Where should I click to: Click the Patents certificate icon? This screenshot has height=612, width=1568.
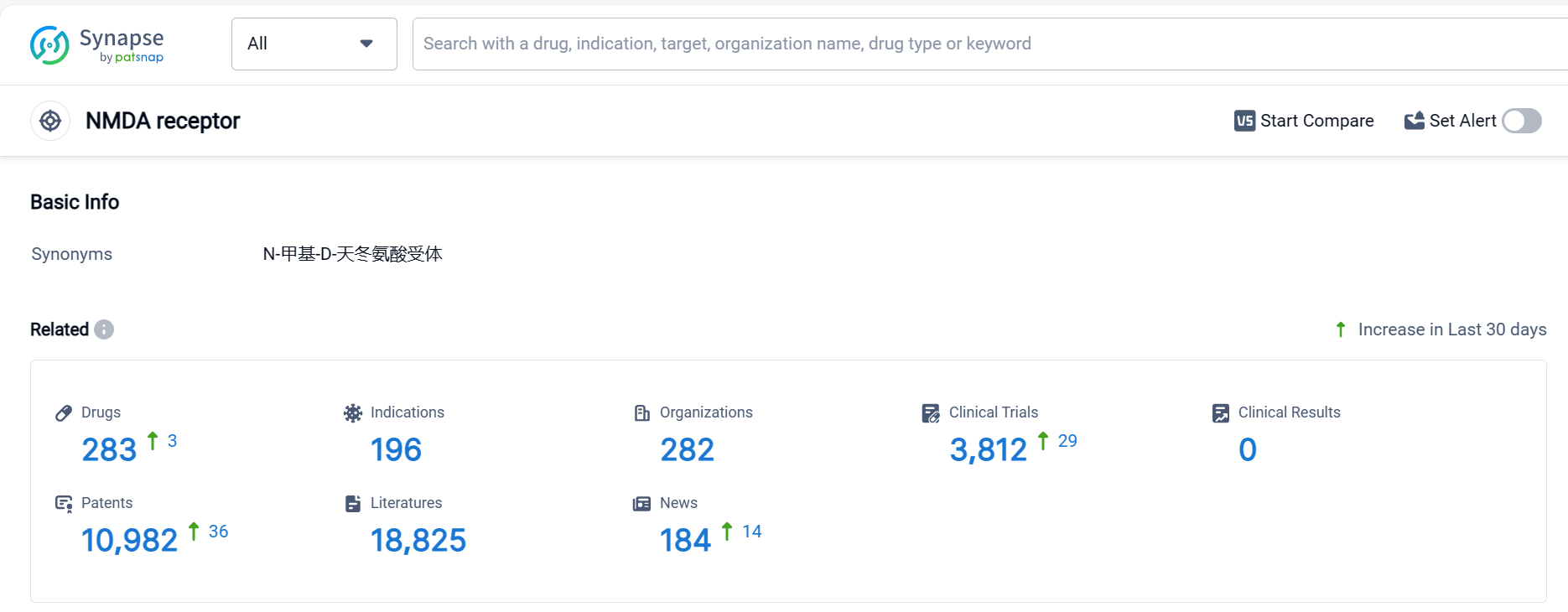pos(64,504)
